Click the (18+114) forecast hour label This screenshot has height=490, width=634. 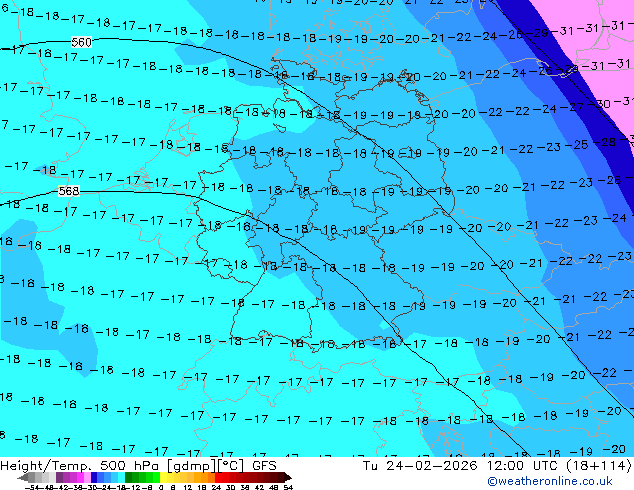(598, 466)
